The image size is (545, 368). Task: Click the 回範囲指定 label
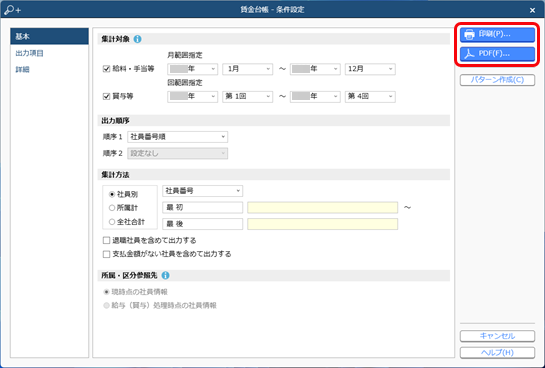click(x=185, y=83)
